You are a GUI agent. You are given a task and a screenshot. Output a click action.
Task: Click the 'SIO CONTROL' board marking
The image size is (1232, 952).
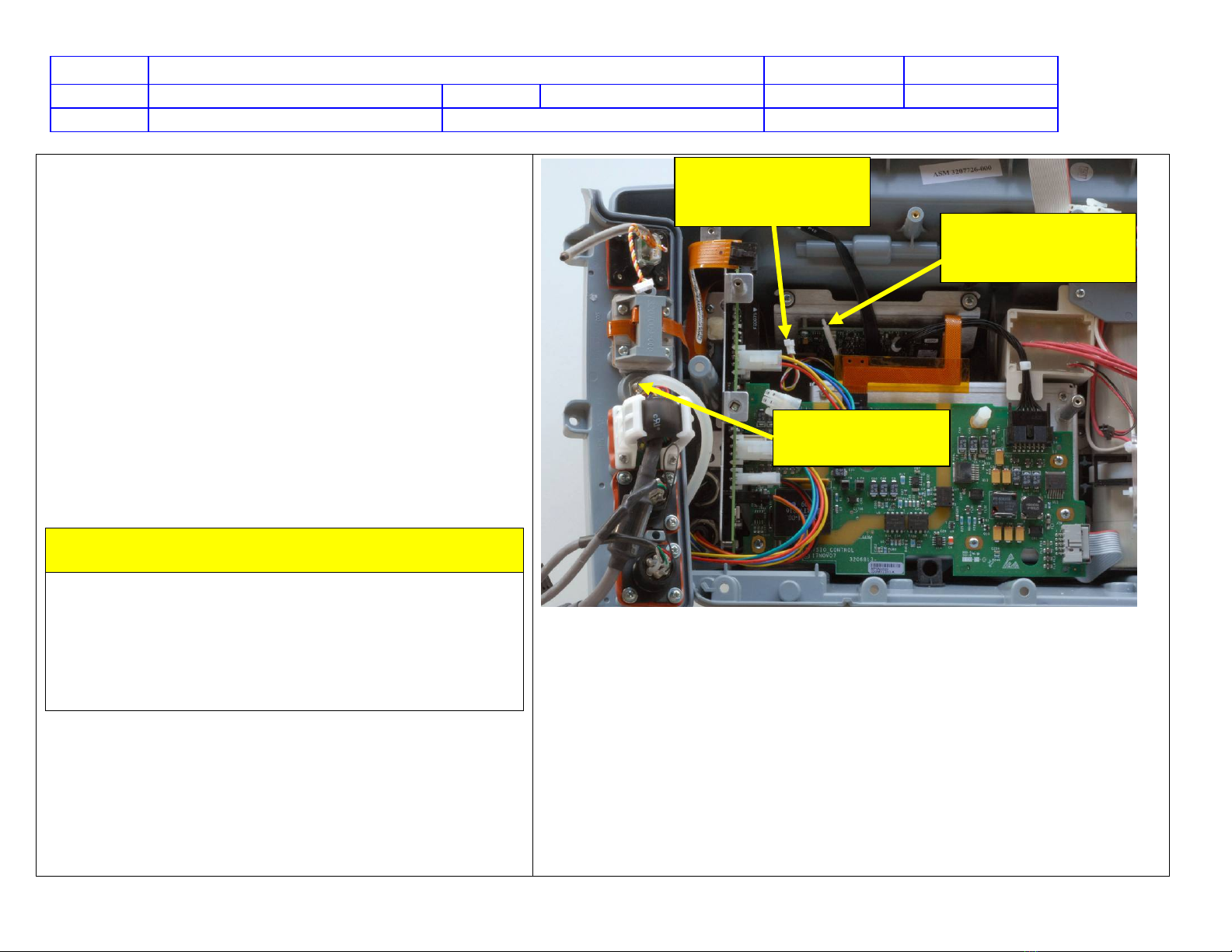(x=833, y=549)
